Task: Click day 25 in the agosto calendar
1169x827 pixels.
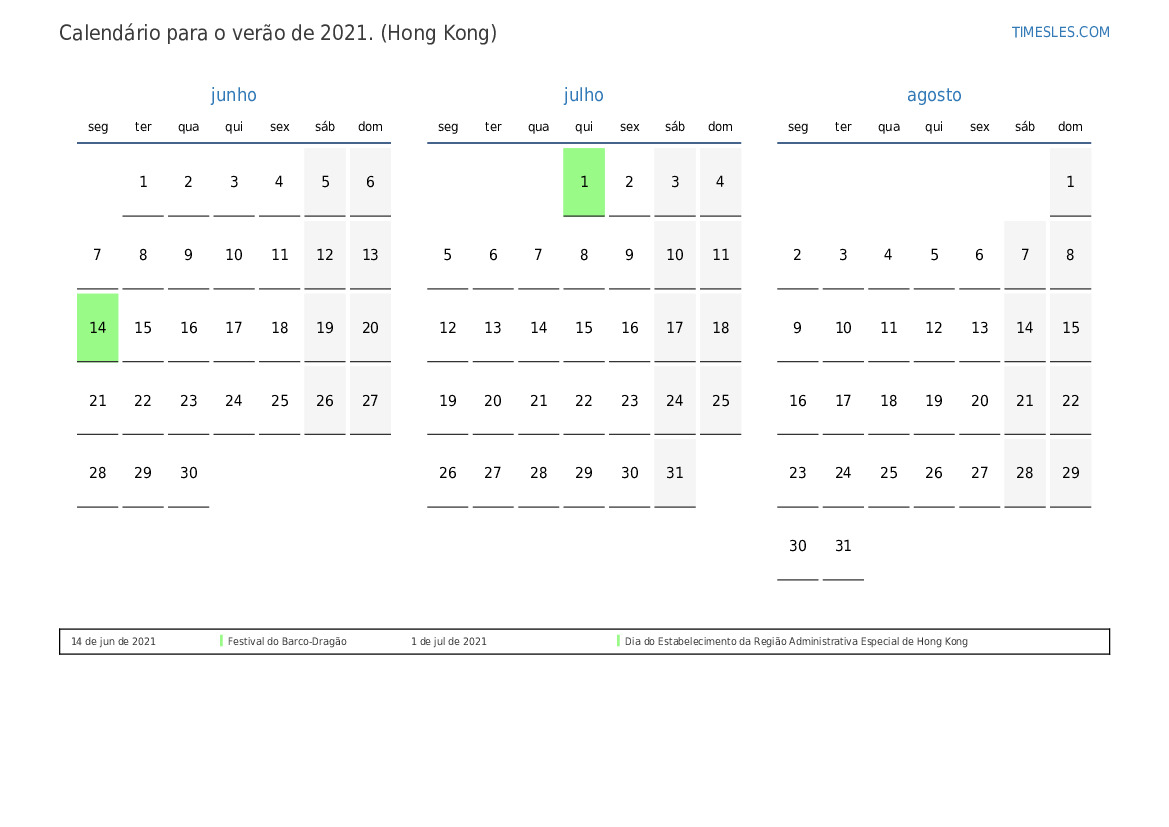Action: [889, 473]
